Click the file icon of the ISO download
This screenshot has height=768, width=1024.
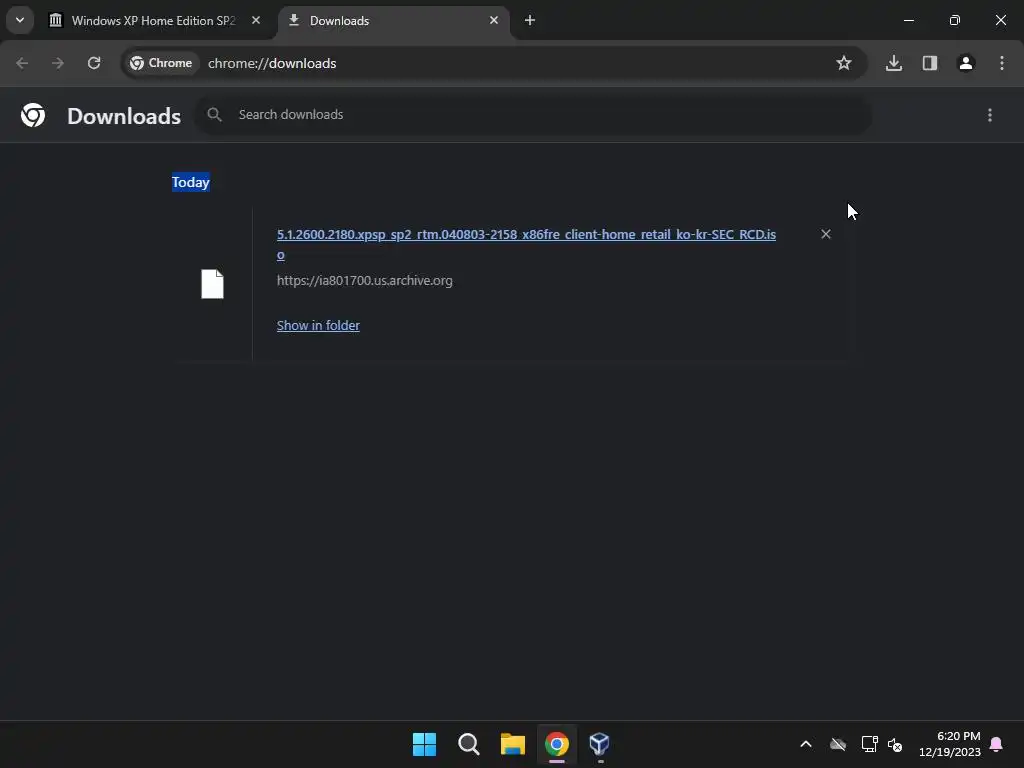pos(212,284)
